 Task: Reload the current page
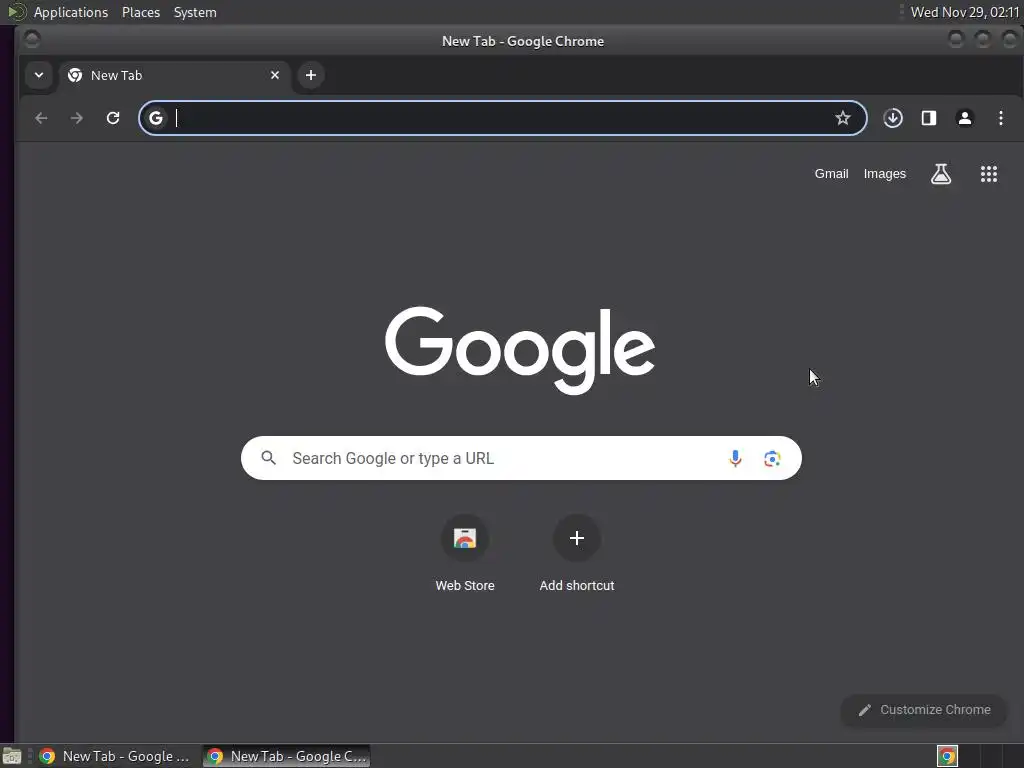pos(113,118)
